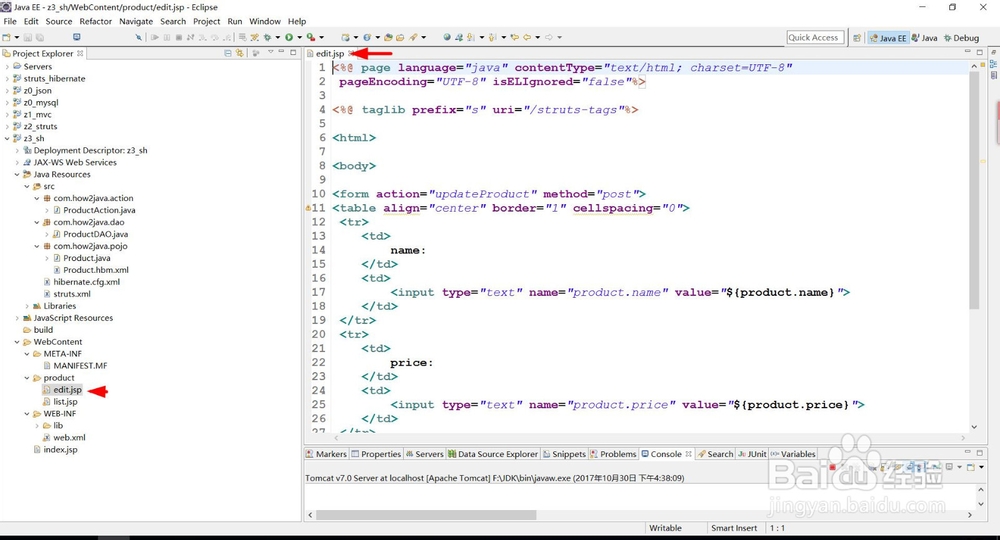Click the Back navigation arrow in toolbar
The image size is (1000, 540).
coord(527,37)
